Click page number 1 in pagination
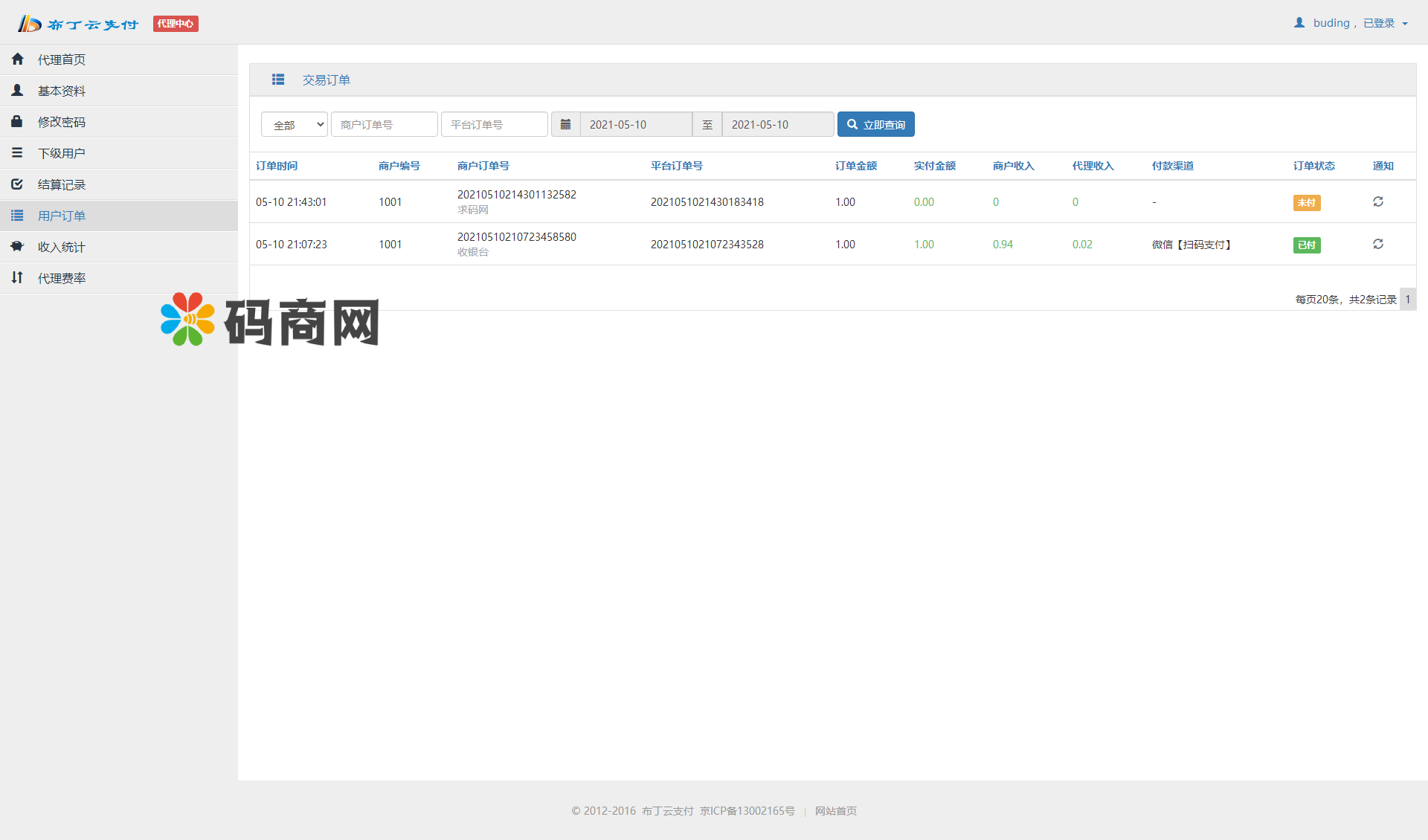This screenshot has height=840, width=1428. (1407, 299)
